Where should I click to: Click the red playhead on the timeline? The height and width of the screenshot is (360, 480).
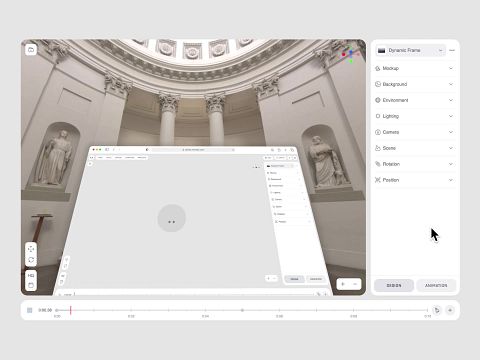pos(71,310)
